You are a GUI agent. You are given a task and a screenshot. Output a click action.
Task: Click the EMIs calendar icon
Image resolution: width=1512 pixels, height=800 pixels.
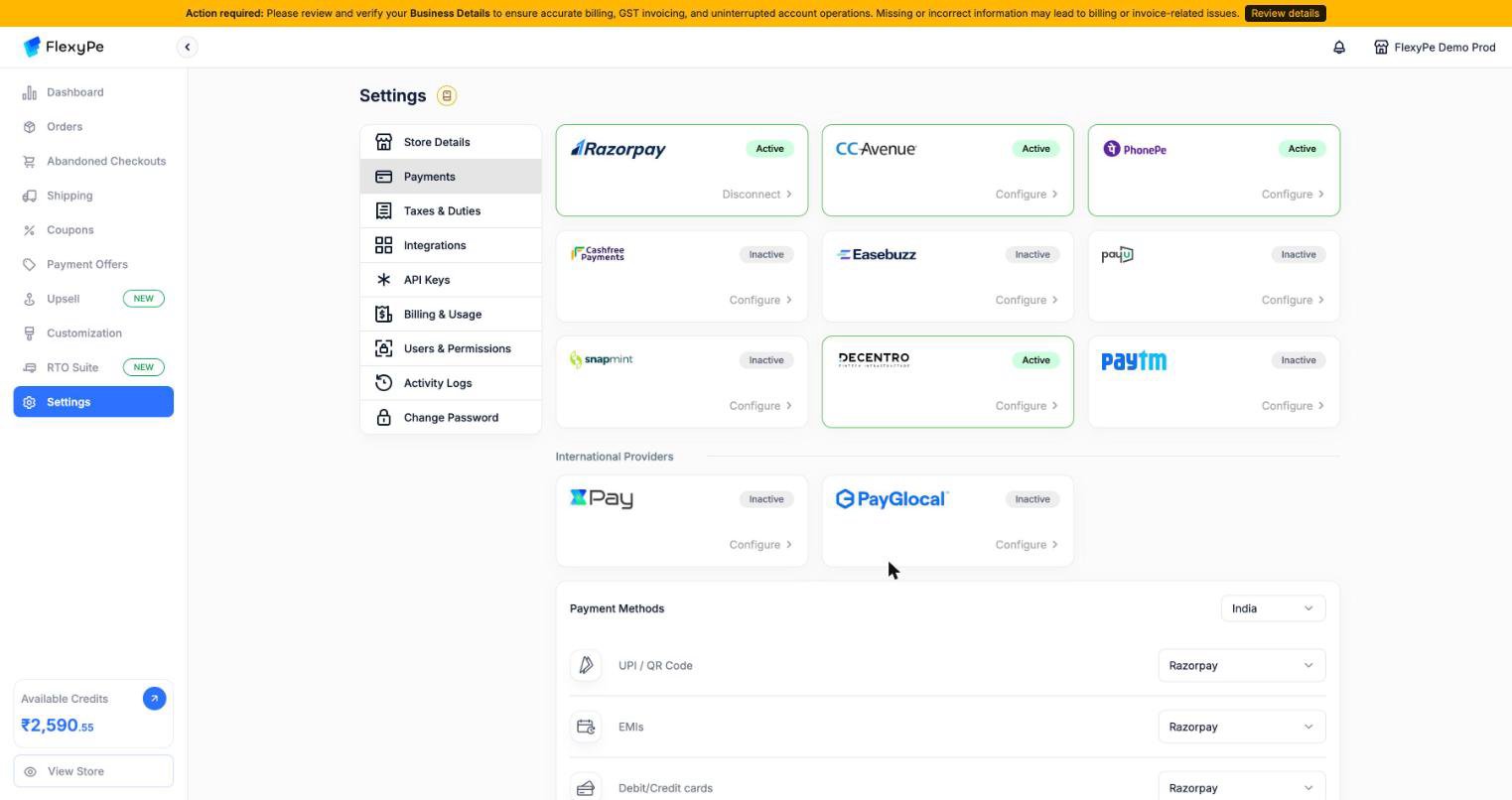(x=586, y=727)
